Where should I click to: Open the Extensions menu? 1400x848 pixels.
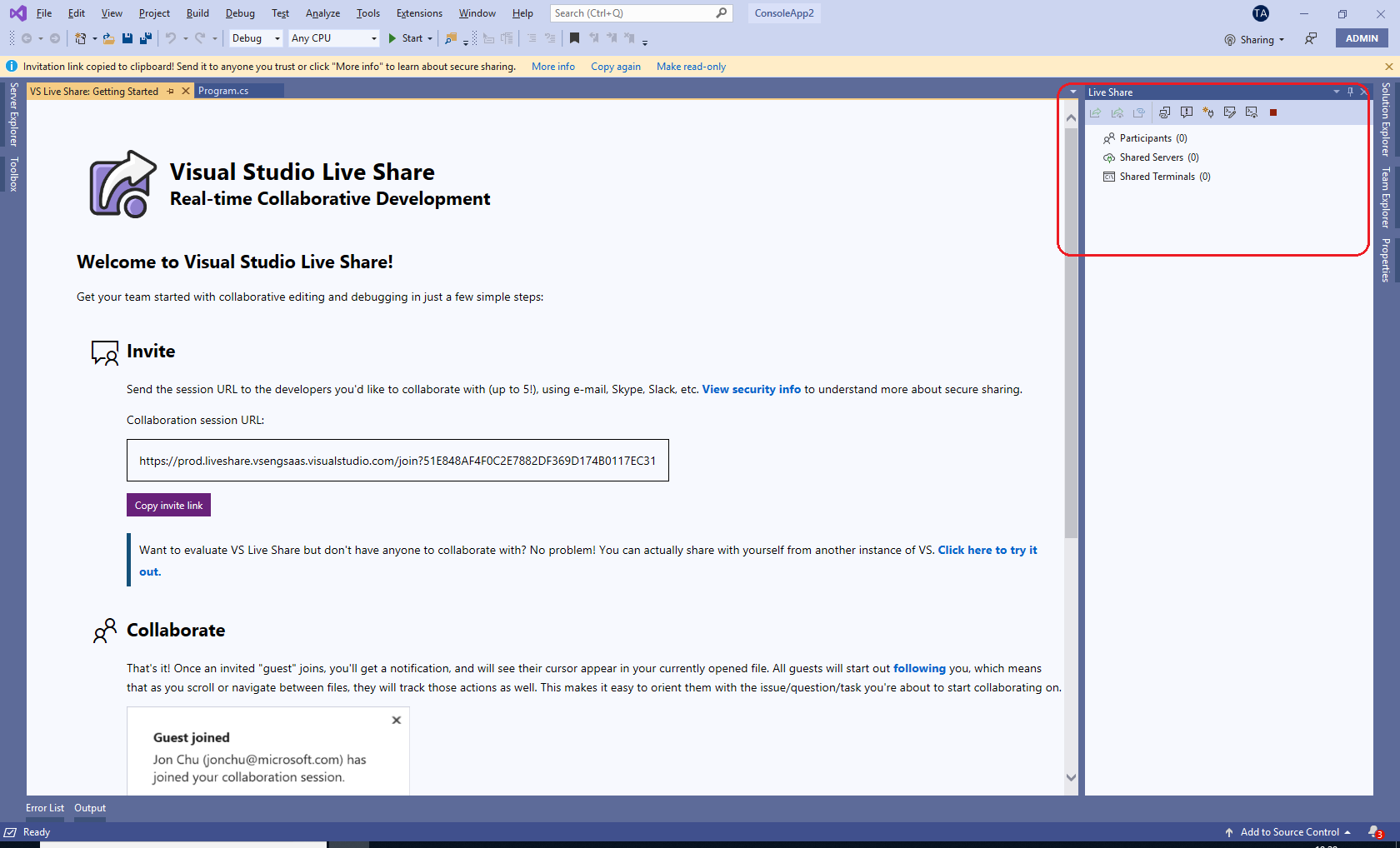click(419, 13)
